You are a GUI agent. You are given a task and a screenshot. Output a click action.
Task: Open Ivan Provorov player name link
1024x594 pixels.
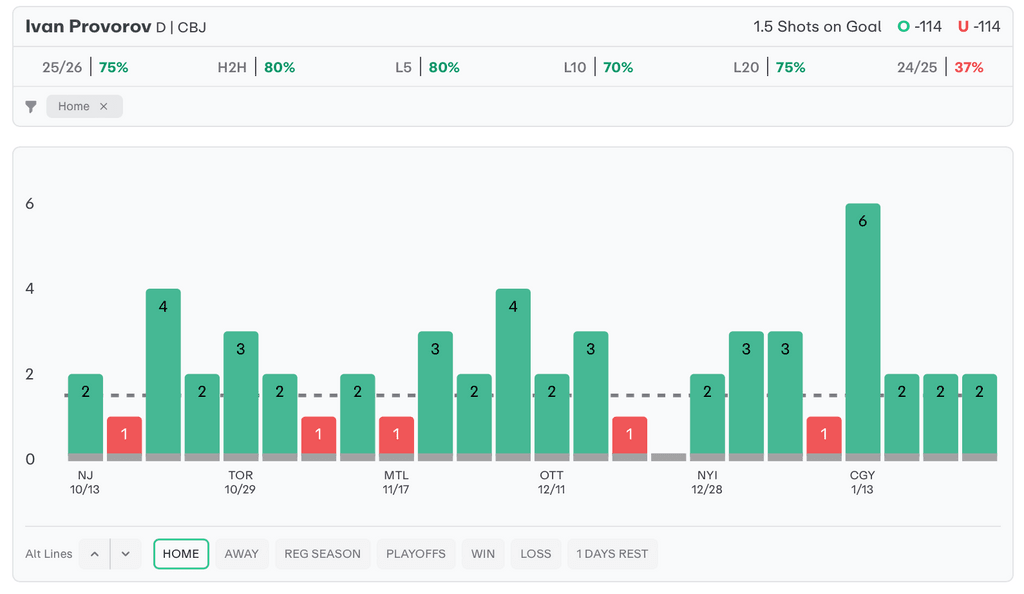click(x=88, y=27)
